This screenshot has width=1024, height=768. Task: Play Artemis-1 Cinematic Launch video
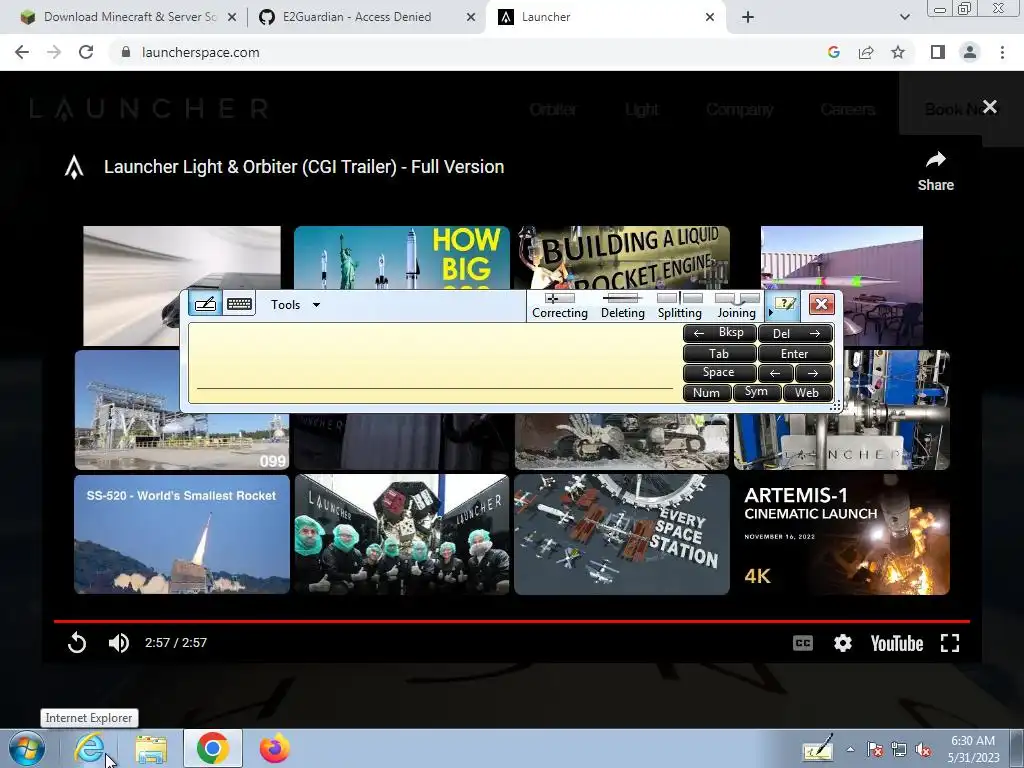click(842, 534)
